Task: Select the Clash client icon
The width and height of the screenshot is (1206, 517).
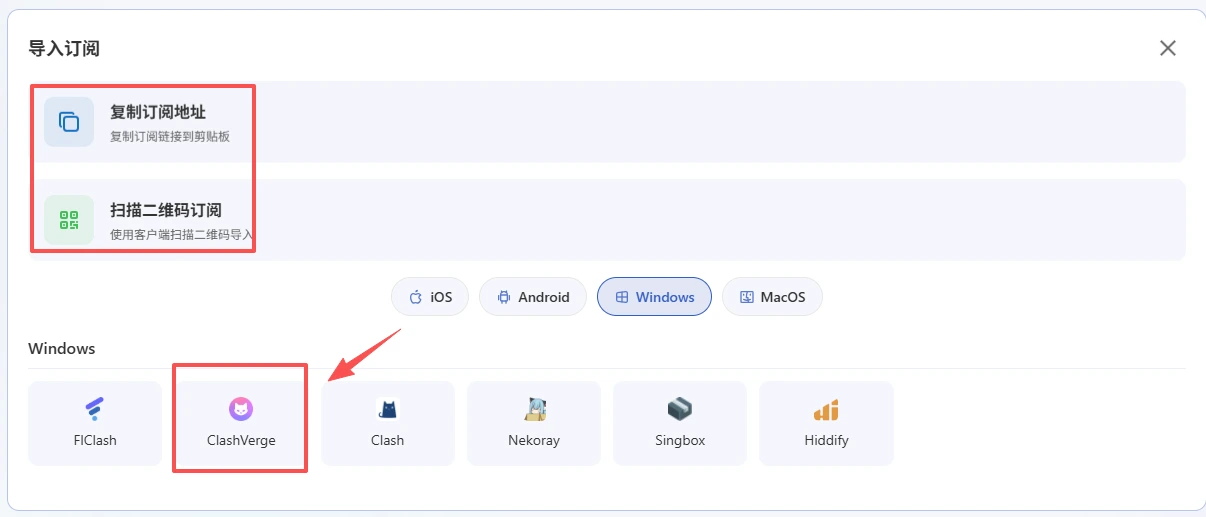Action: (x=388, y=408)
